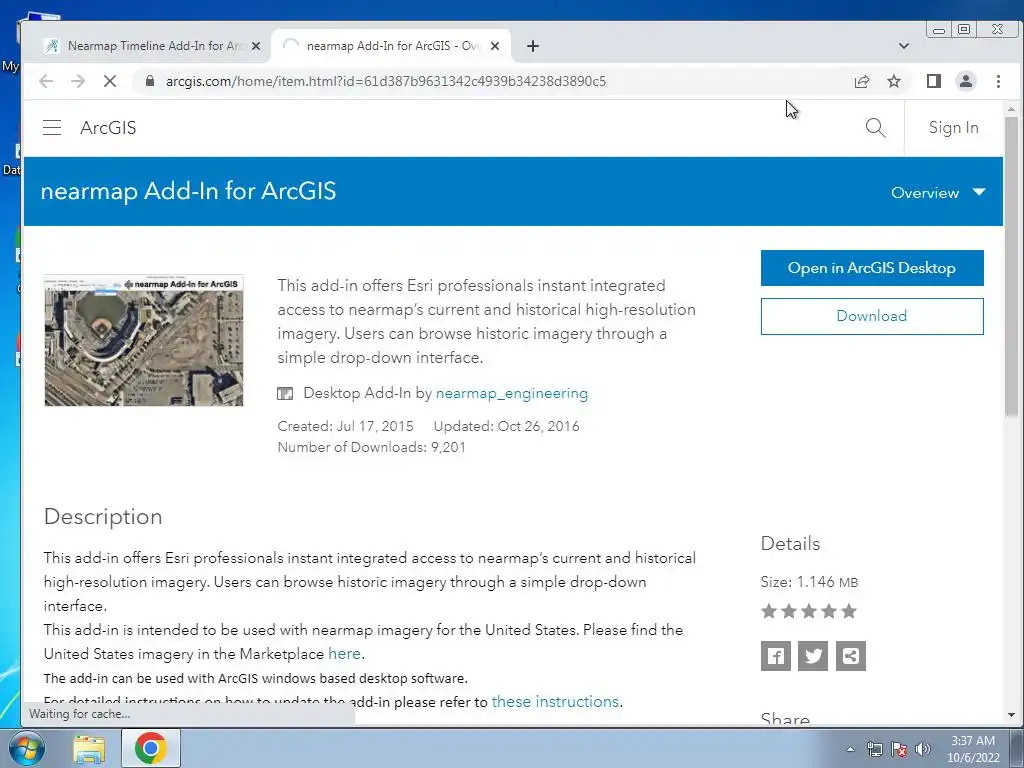Close the nearmap Add-In for ArcGIS tab
The width and height of the screenshot is (1024, 768).
click(495, 46)
